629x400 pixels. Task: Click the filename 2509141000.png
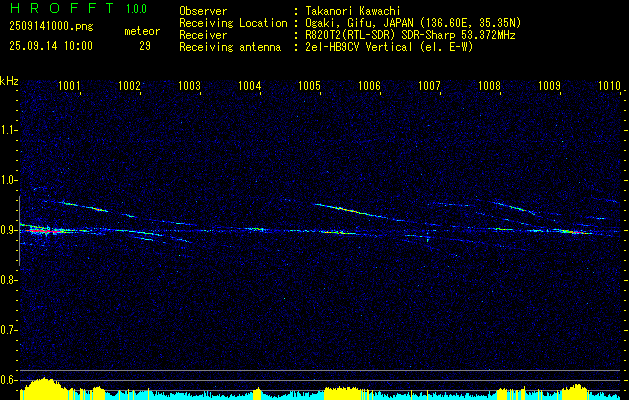(x=51, y=27)
